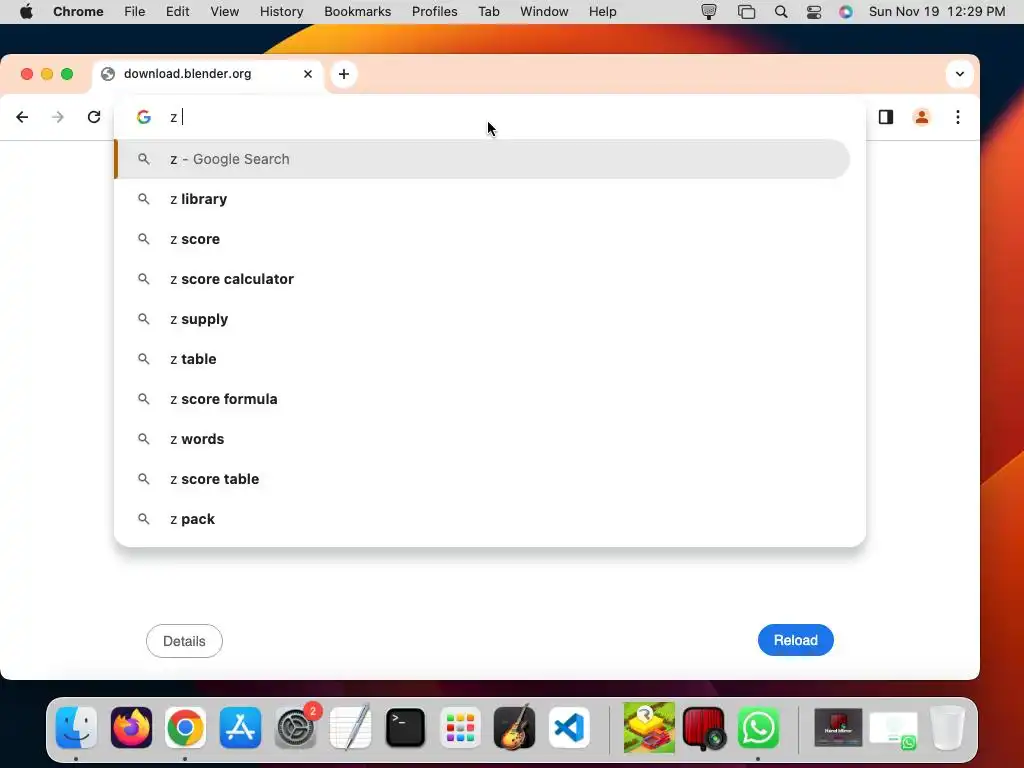1024x768 pixels.
Task: Open the Window menu
Action: (544, 12)
